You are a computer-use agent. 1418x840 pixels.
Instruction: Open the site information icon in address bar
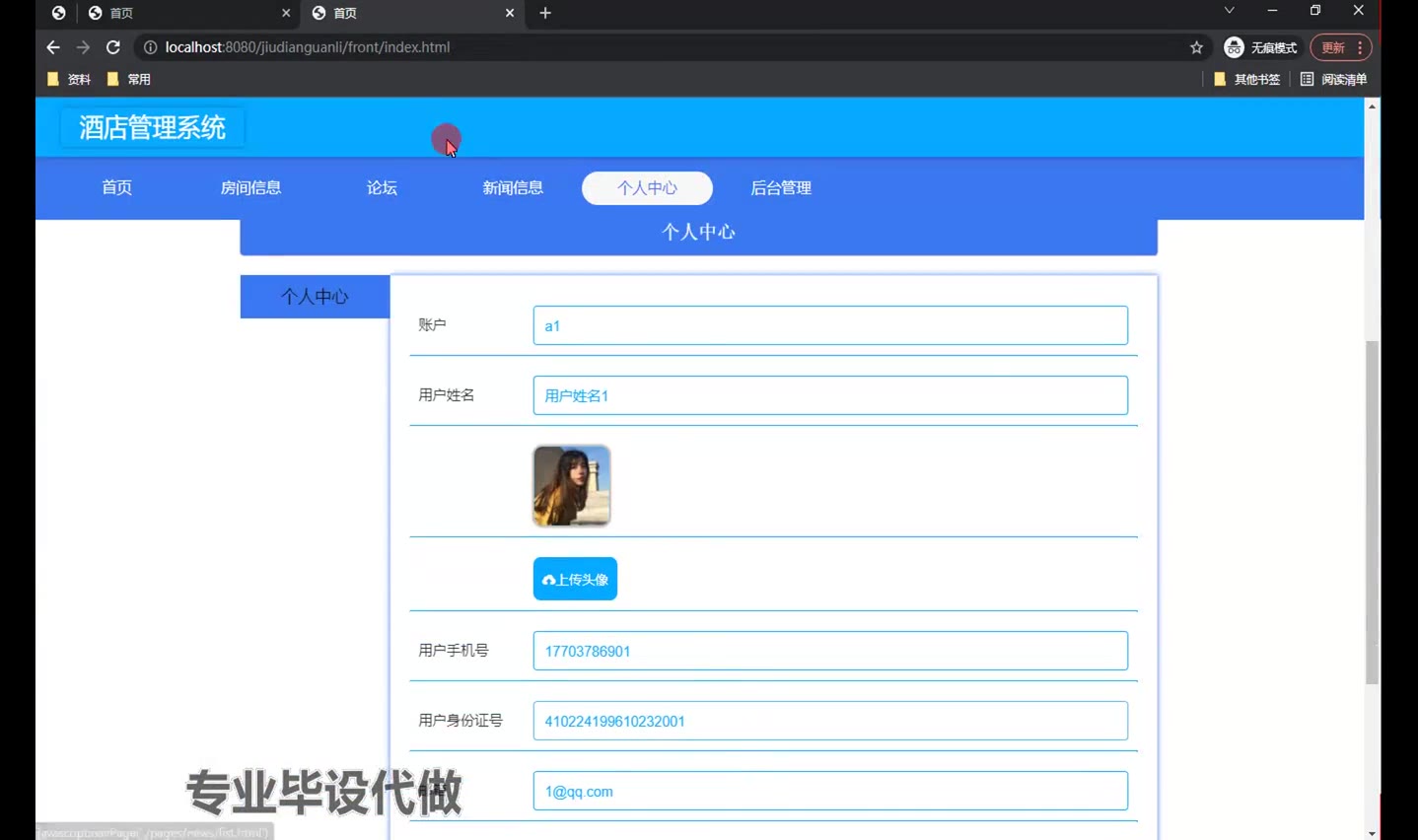point(150,47)
